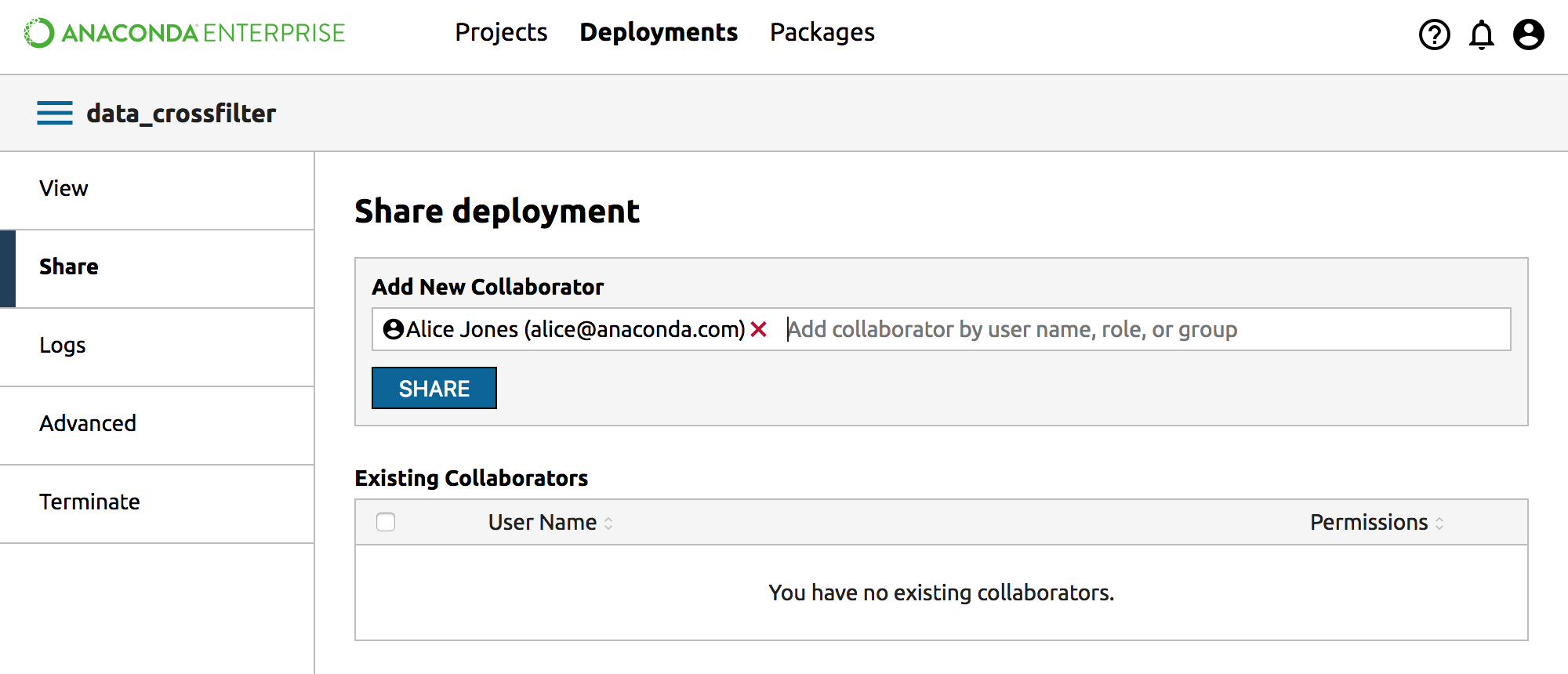This screenshot has height=674, width=1568.
Task: Click the Alice Jones user avatar icon
Action: (393, 329)
